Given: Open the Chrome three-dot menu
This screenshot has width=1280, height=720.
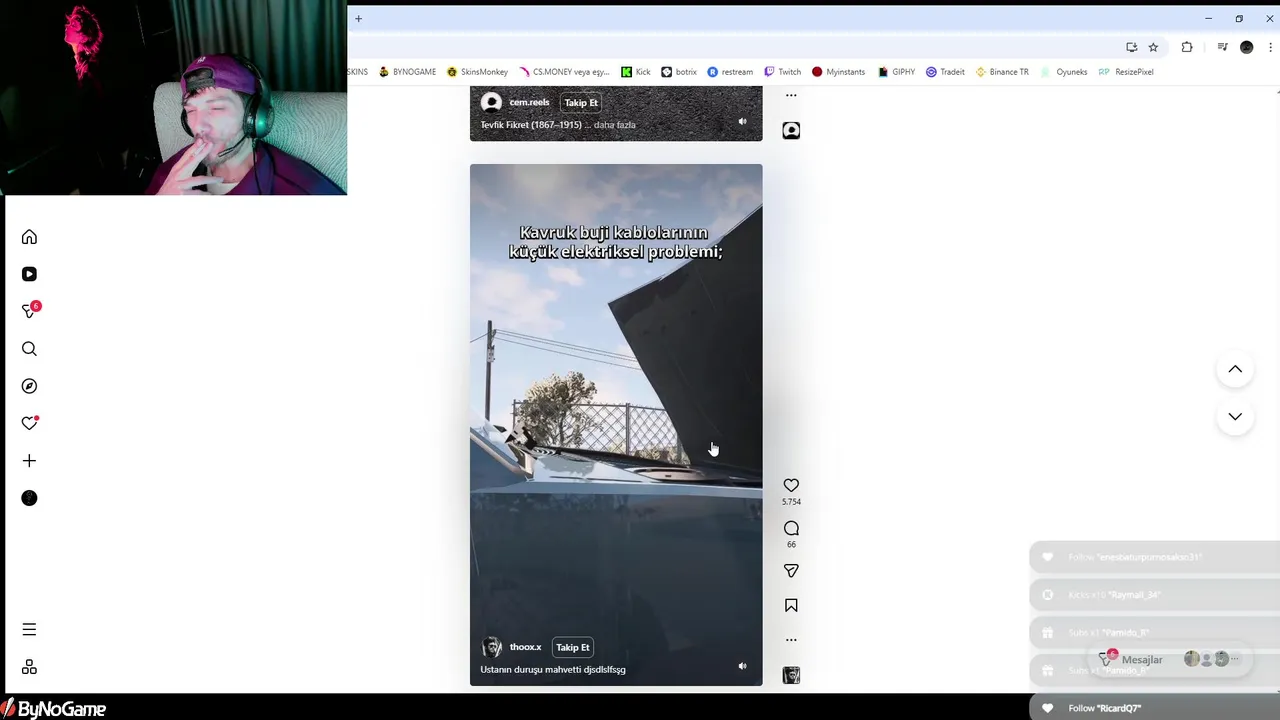Looking at the screenshot, I should [x=1271, y=47].
